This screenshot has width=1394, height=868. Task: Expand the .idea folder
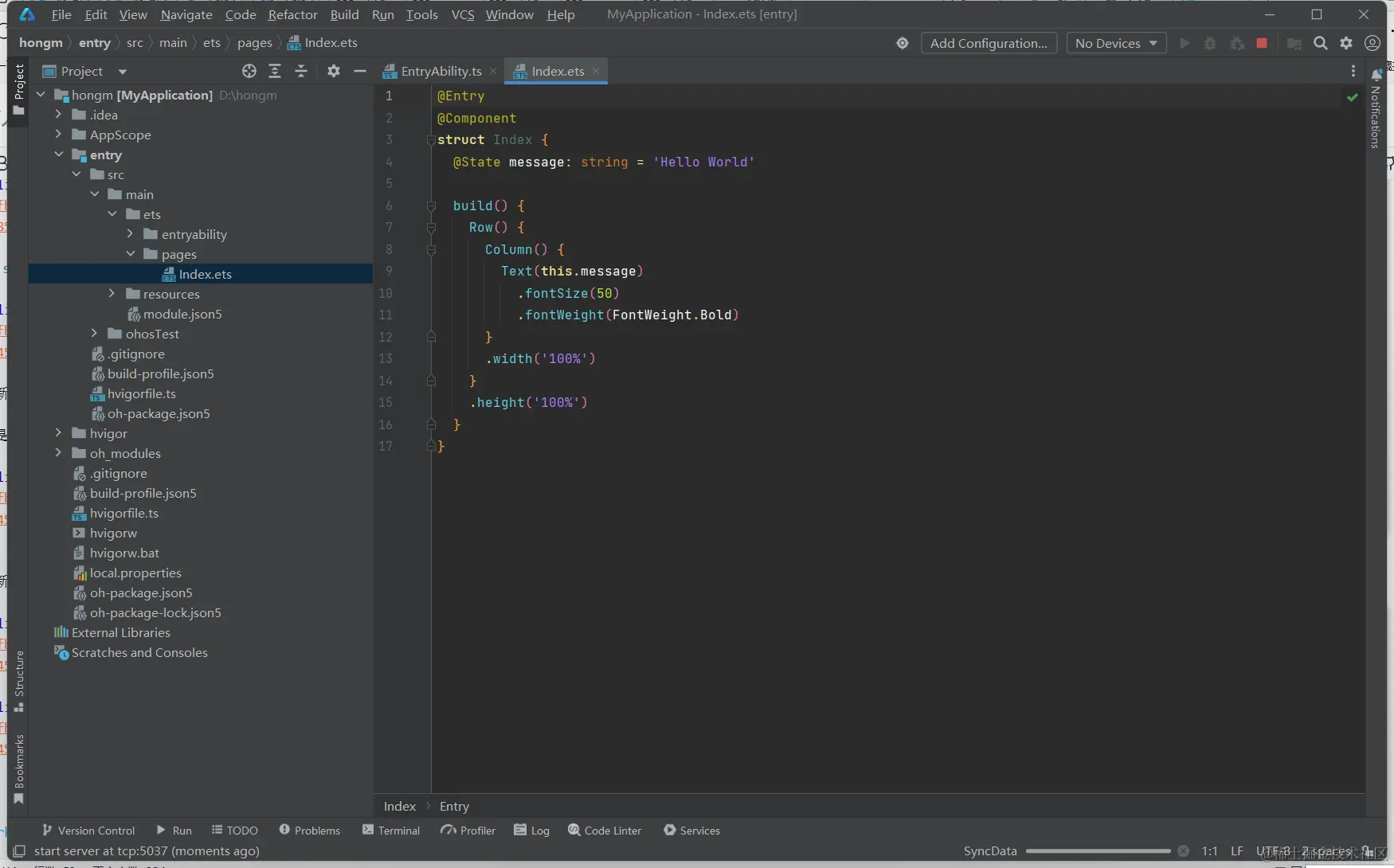(58, 115)
